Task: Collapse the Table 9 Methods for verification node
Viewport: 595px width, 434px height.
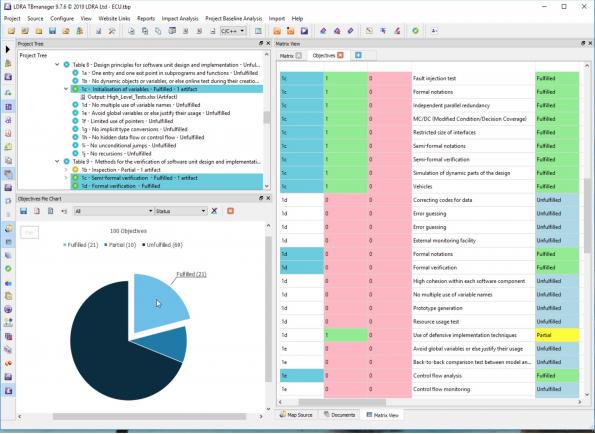Action: [57, 162]
